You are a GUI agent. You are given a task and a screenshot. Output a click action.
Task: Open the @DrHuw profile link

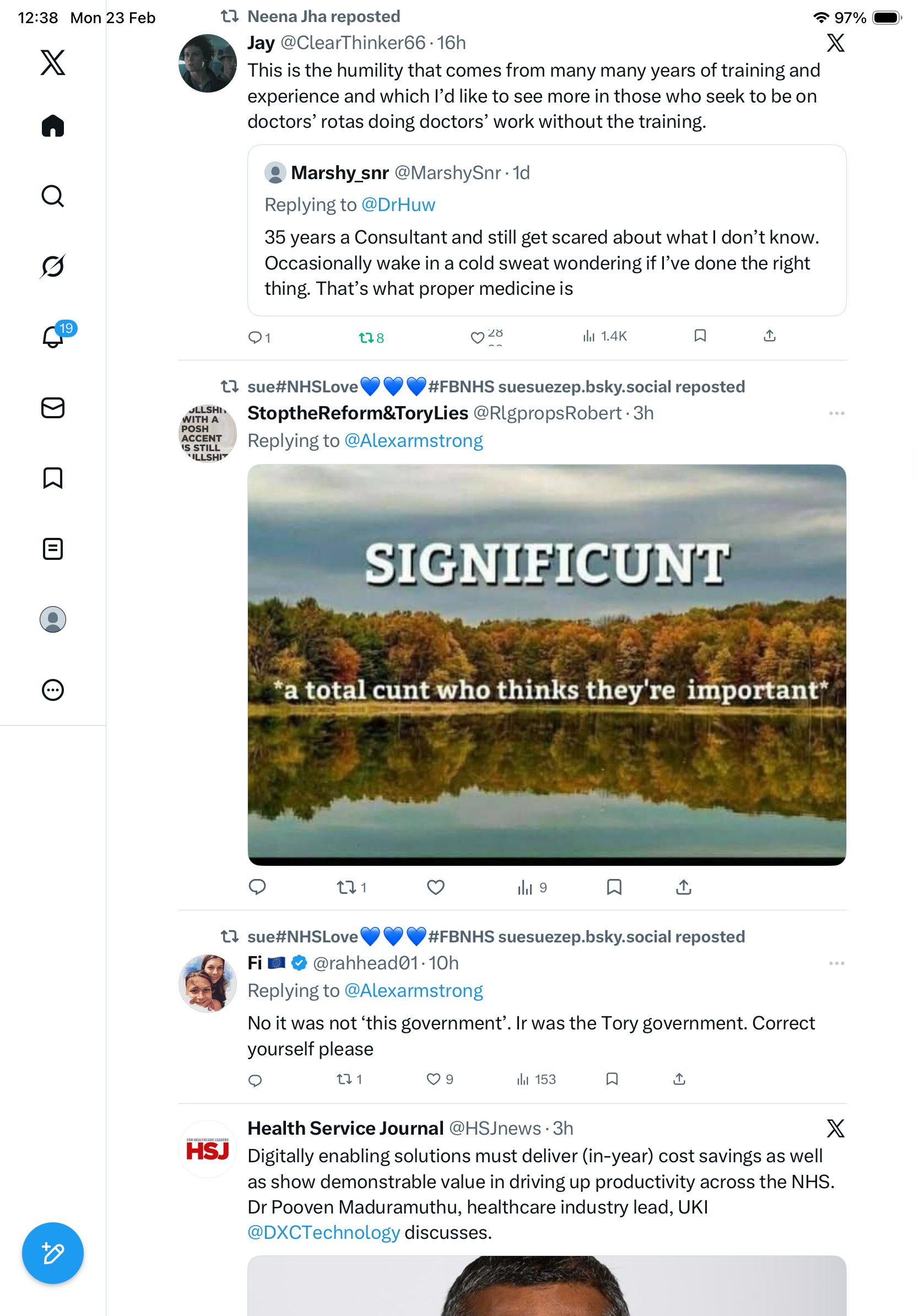(398, 204)
